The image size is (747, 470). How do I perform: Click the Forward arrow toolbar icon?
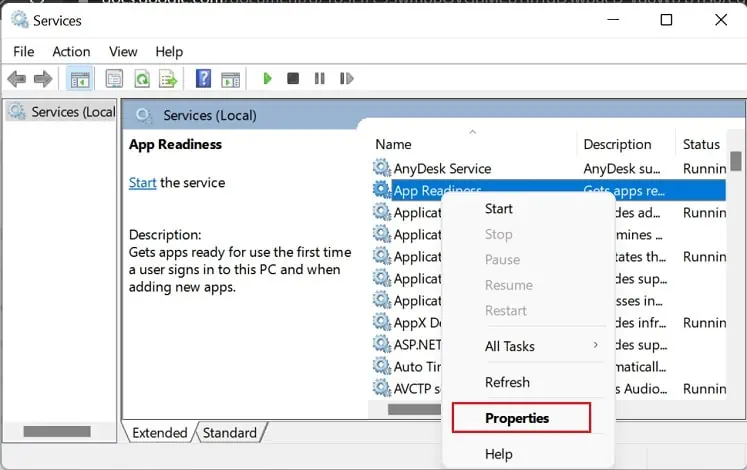click(x=43, y=79)
